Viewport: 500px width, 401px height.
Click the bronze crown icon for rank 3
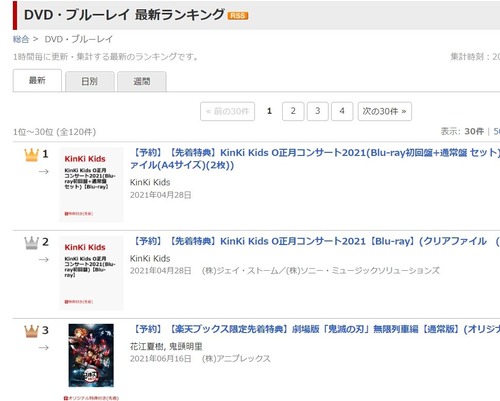point(31,331)
